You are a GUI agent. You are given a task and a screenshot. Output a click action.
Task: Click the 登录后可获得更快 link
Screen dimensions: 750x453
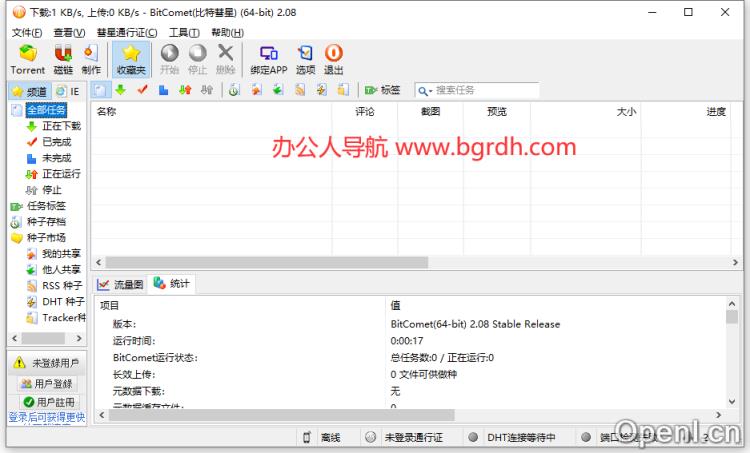point(47,417)
